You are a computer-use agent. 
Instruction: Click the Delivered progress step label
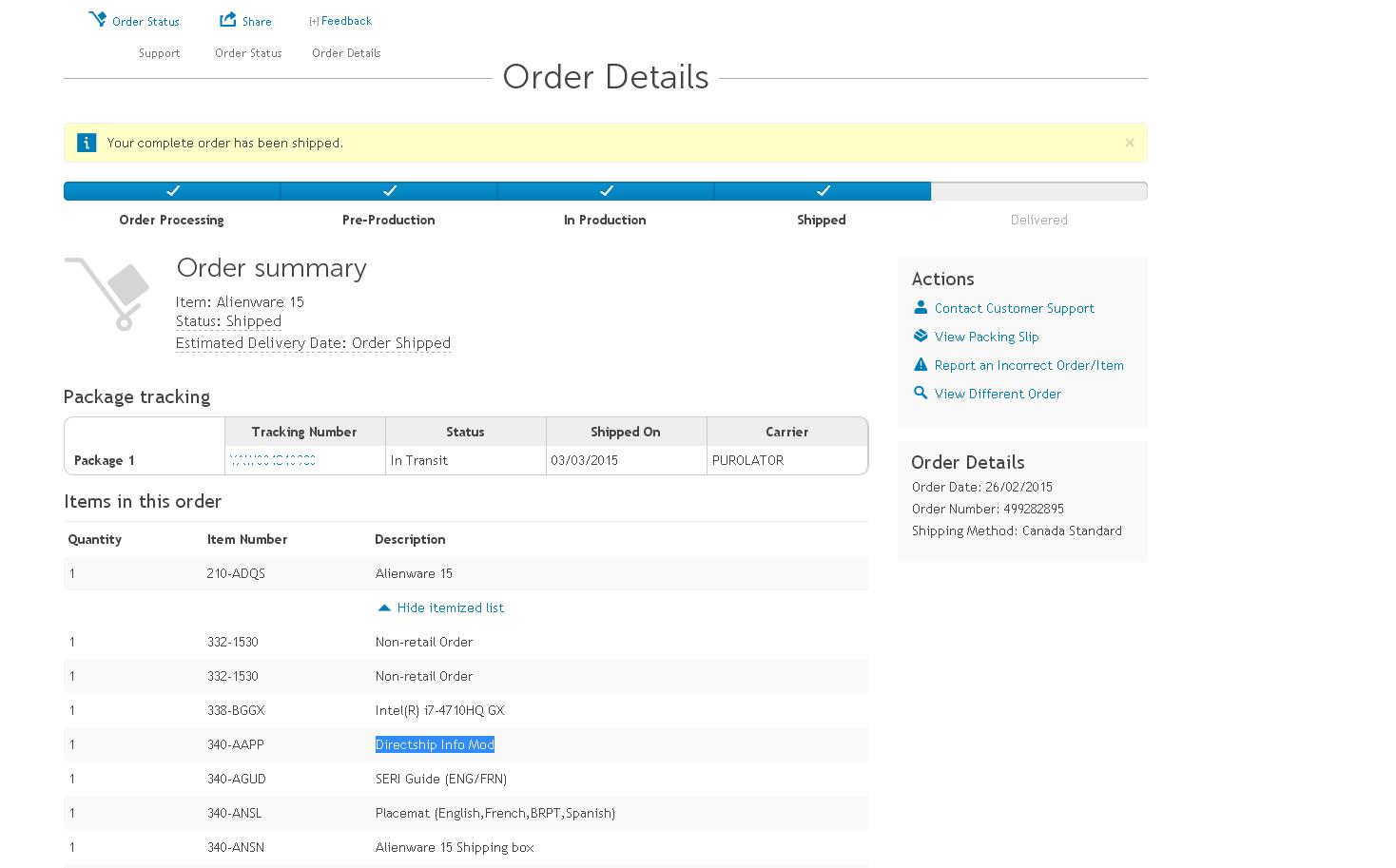(1038, 220)
